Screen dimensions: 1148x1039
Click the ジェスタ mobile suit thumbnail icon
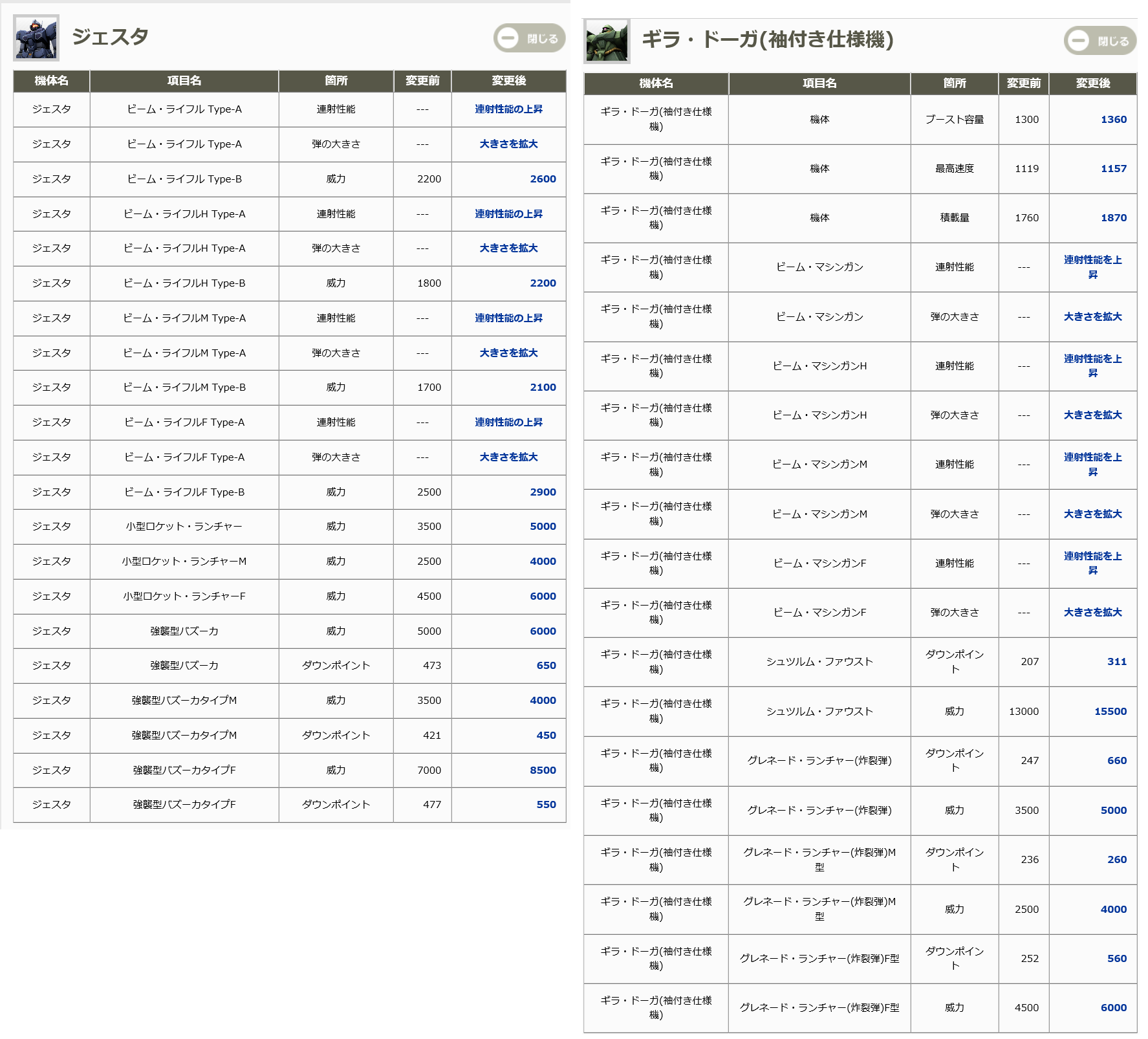click(36, 38)
